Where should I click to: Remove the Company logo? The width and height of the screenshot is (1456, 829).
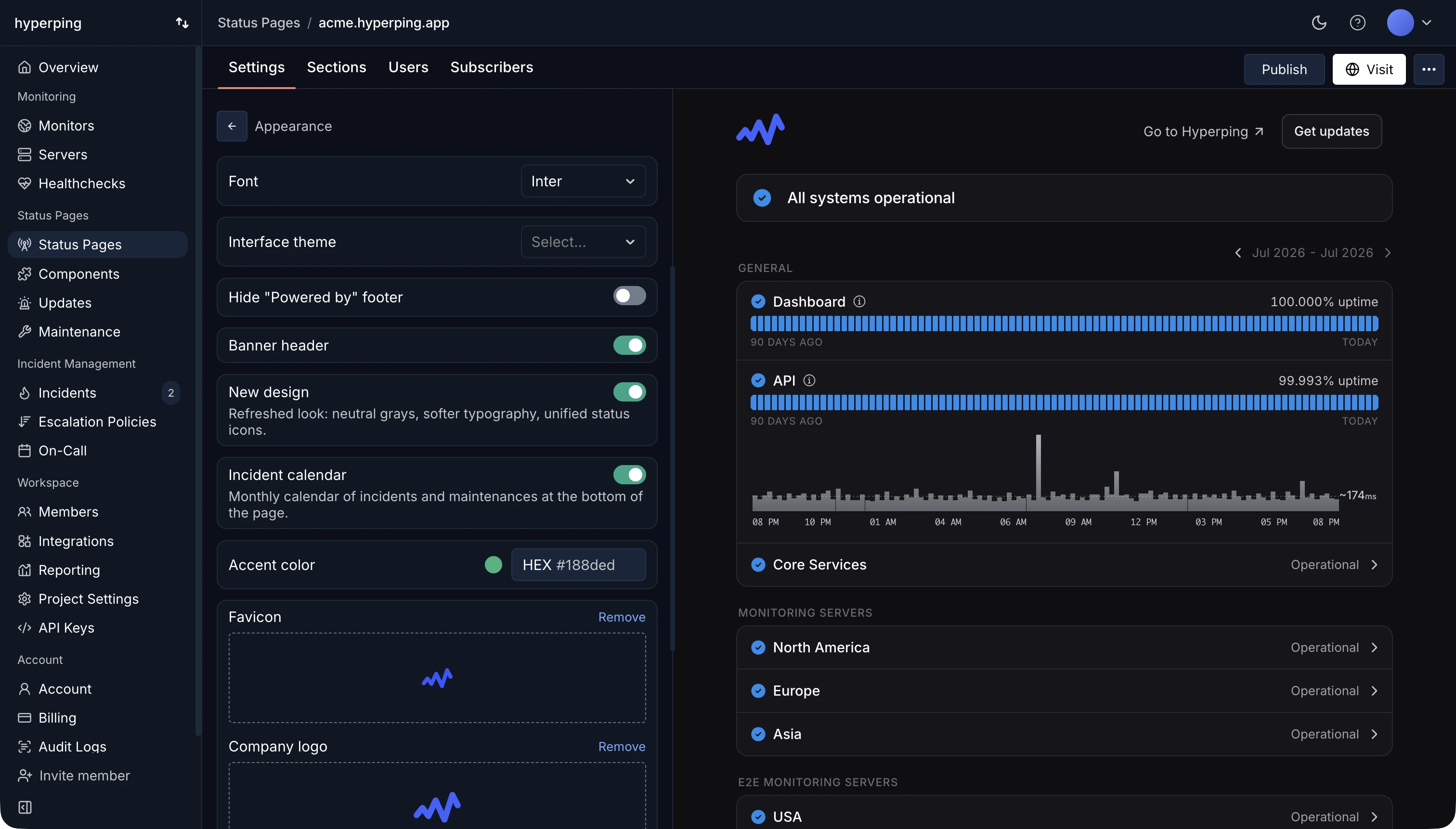622,747
